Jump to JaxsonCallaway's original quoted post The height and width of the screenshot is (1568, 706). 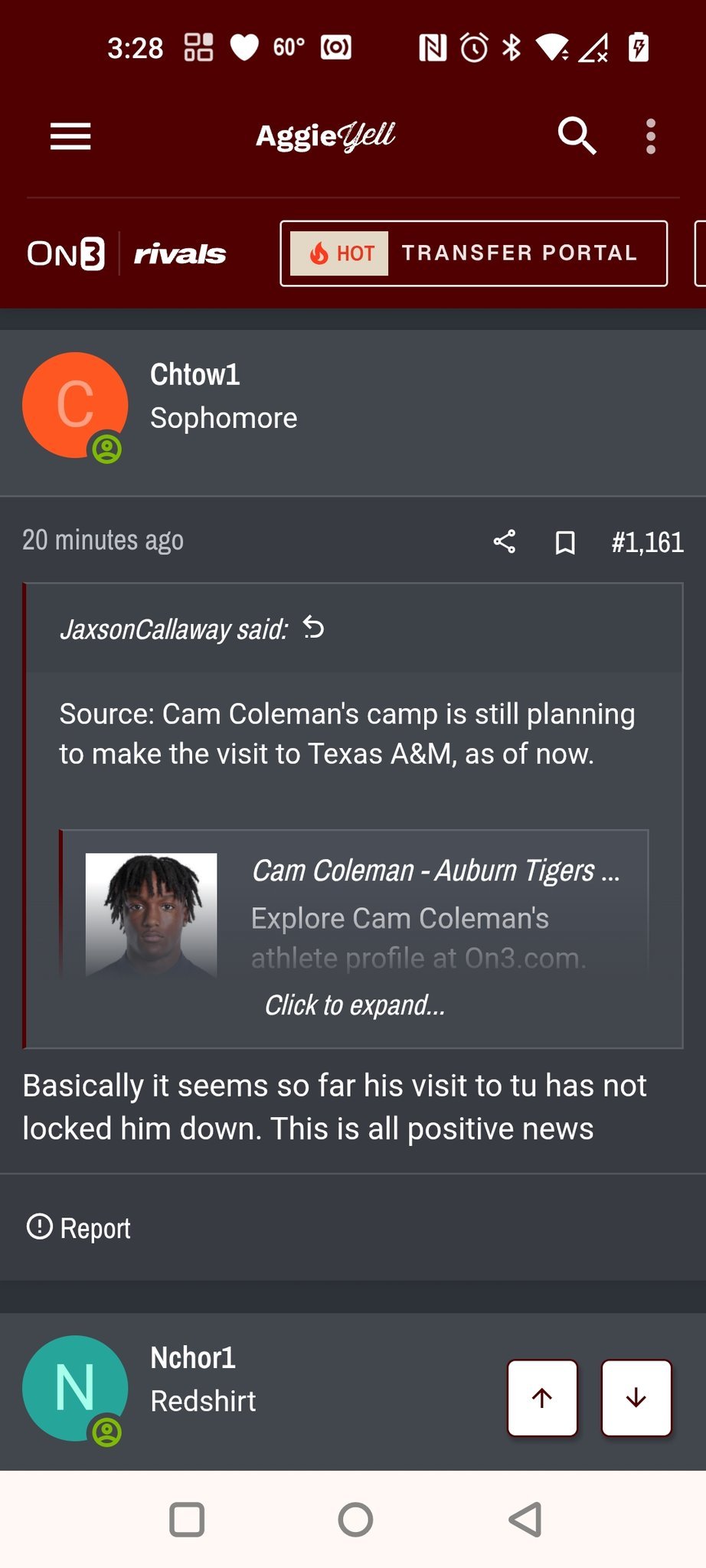314,628
